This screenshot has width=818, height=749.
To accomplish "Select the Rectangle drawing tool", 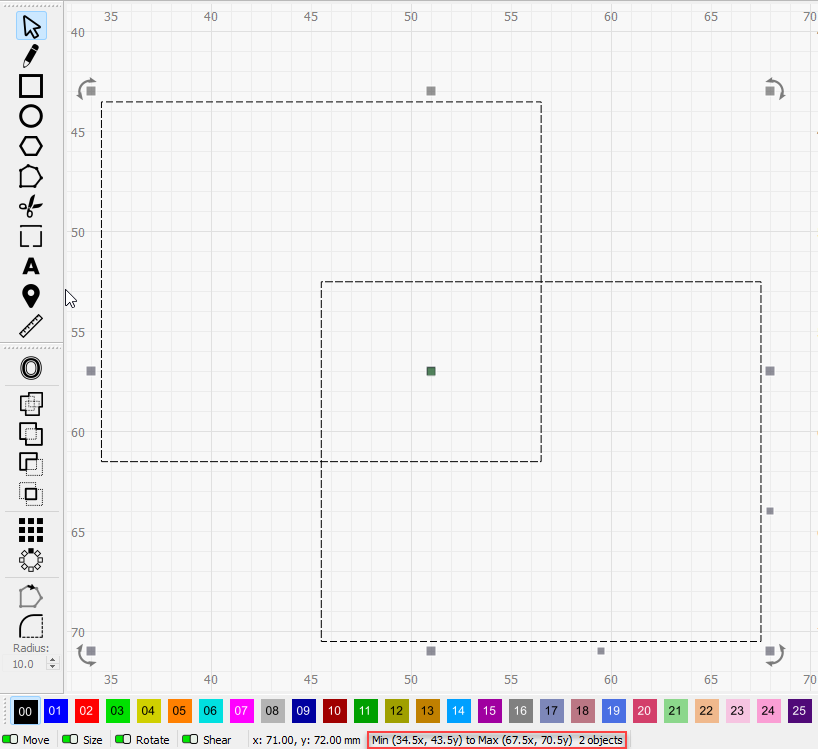I will point(31,86).
